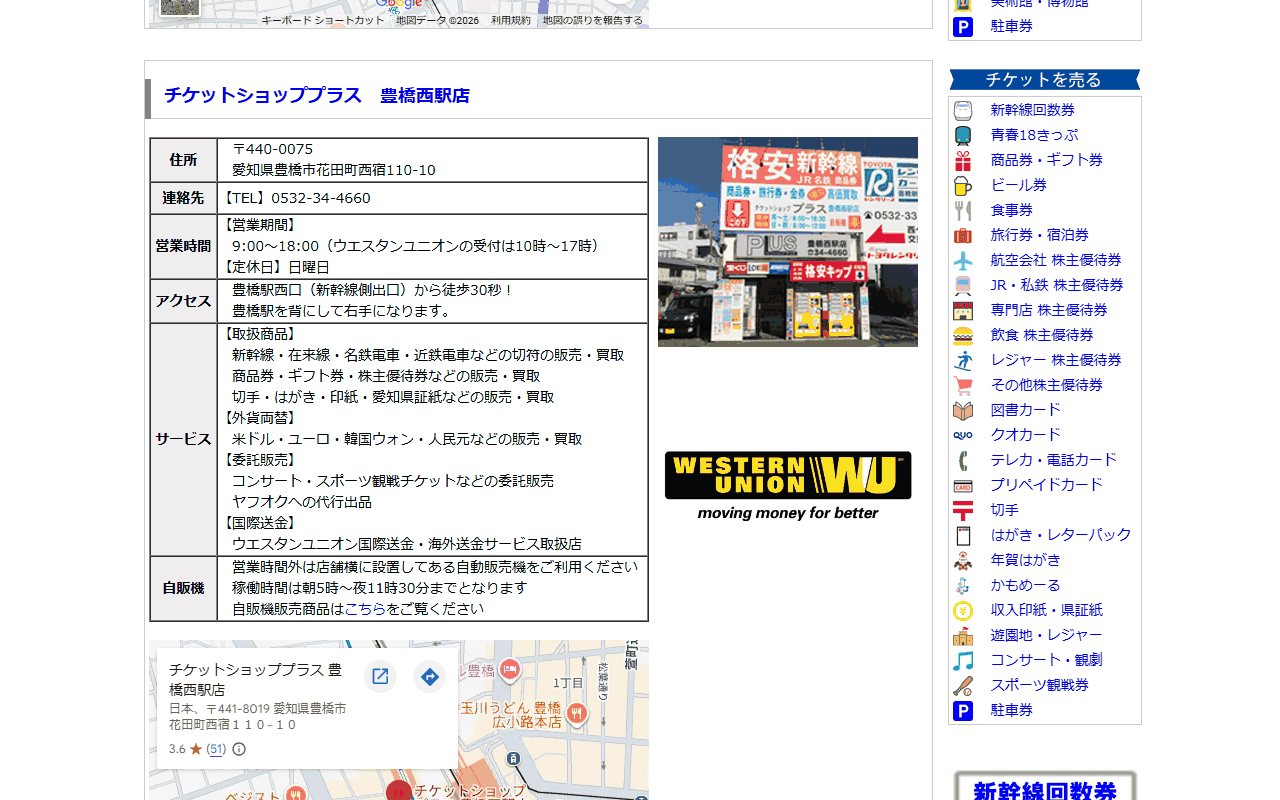The width and height of the screenshot is (1280, 800).
Task: Open the はがき・レターパック link
Action: coord(1061,535)
